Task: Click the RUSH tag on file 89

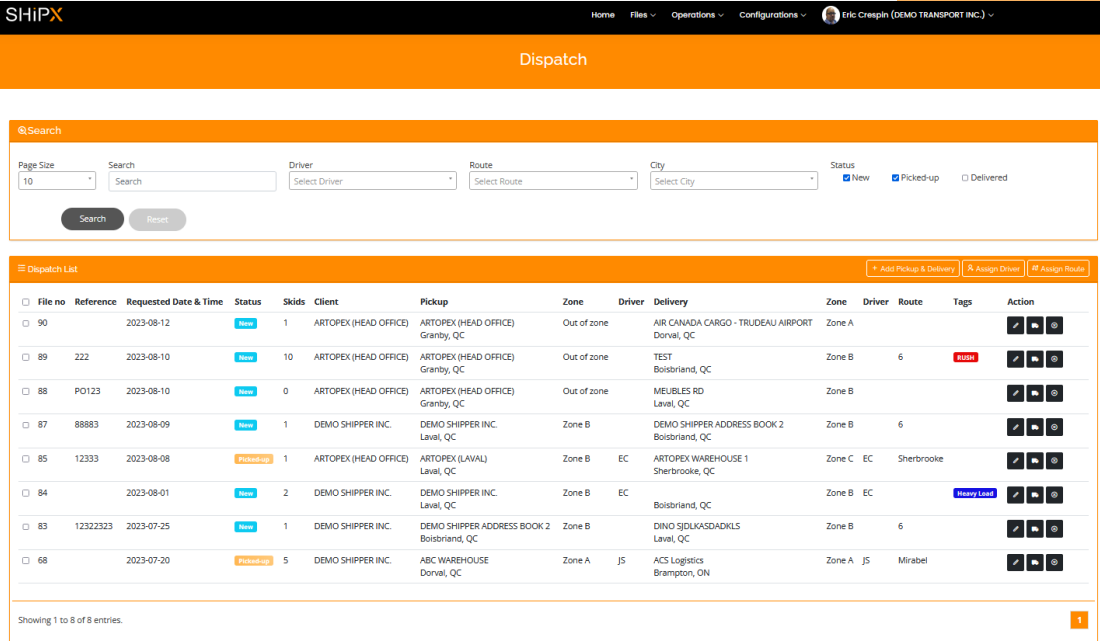Action: (965, 358)
